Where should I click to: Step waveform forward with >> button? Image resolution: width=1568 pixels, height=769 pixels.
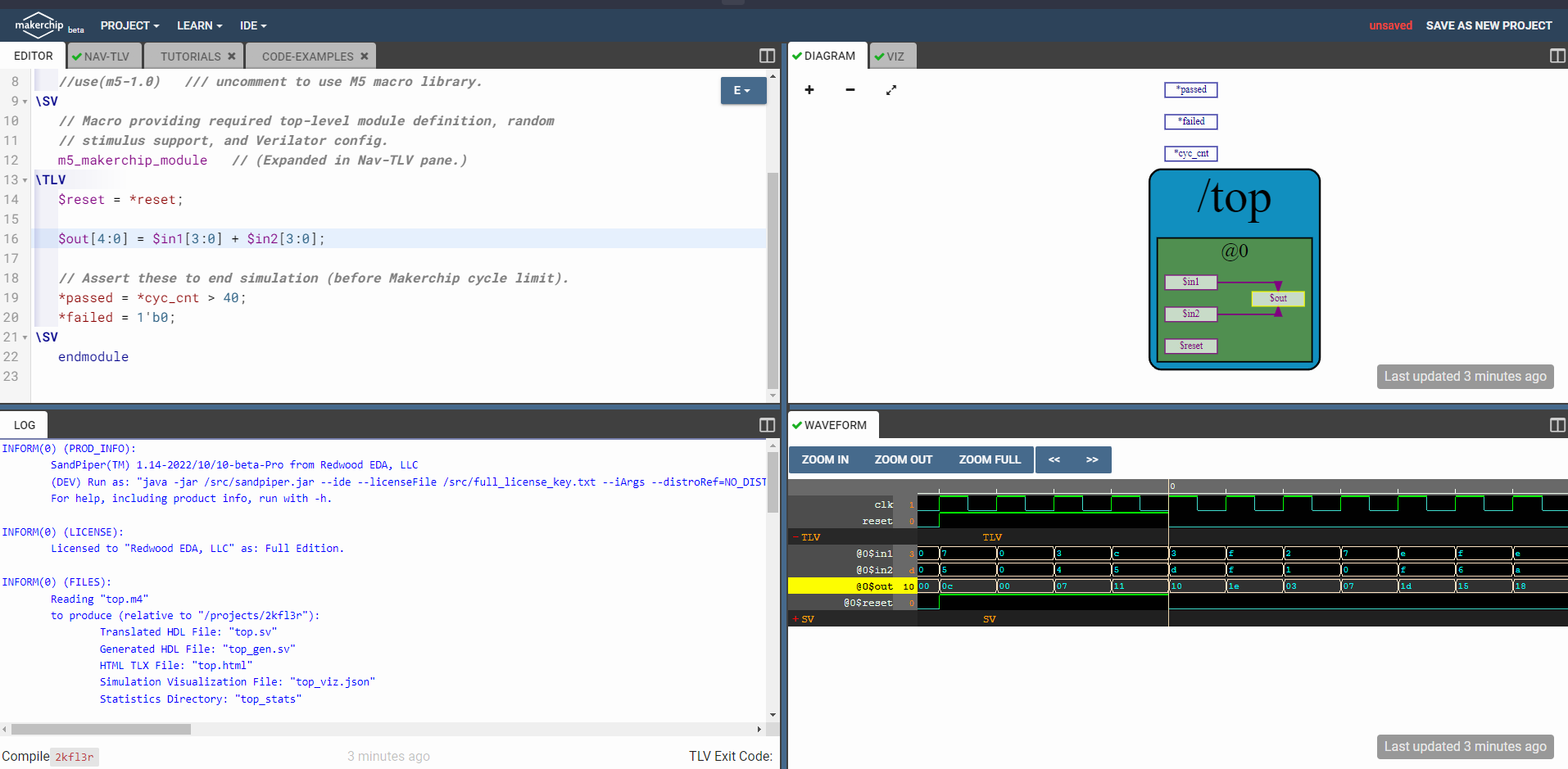[x=1092, y=459]
